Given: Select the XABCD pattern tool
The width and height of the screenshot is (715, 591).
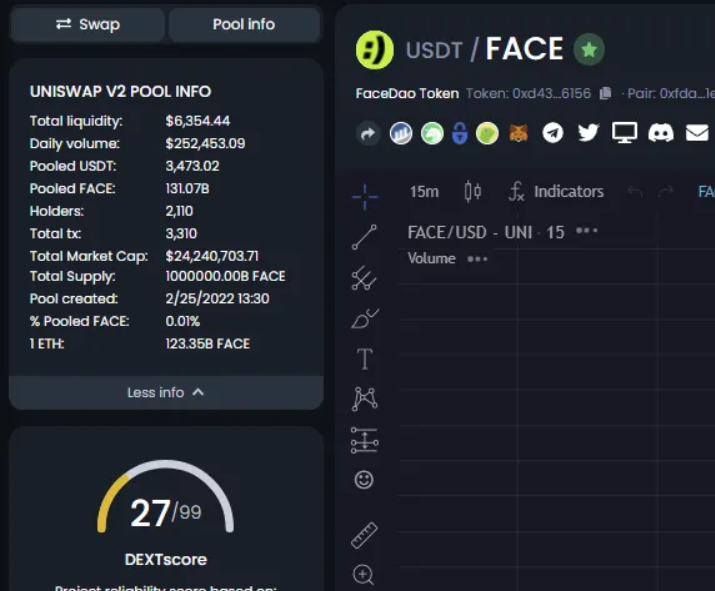Looking at the screenshot, I should 364,399.
